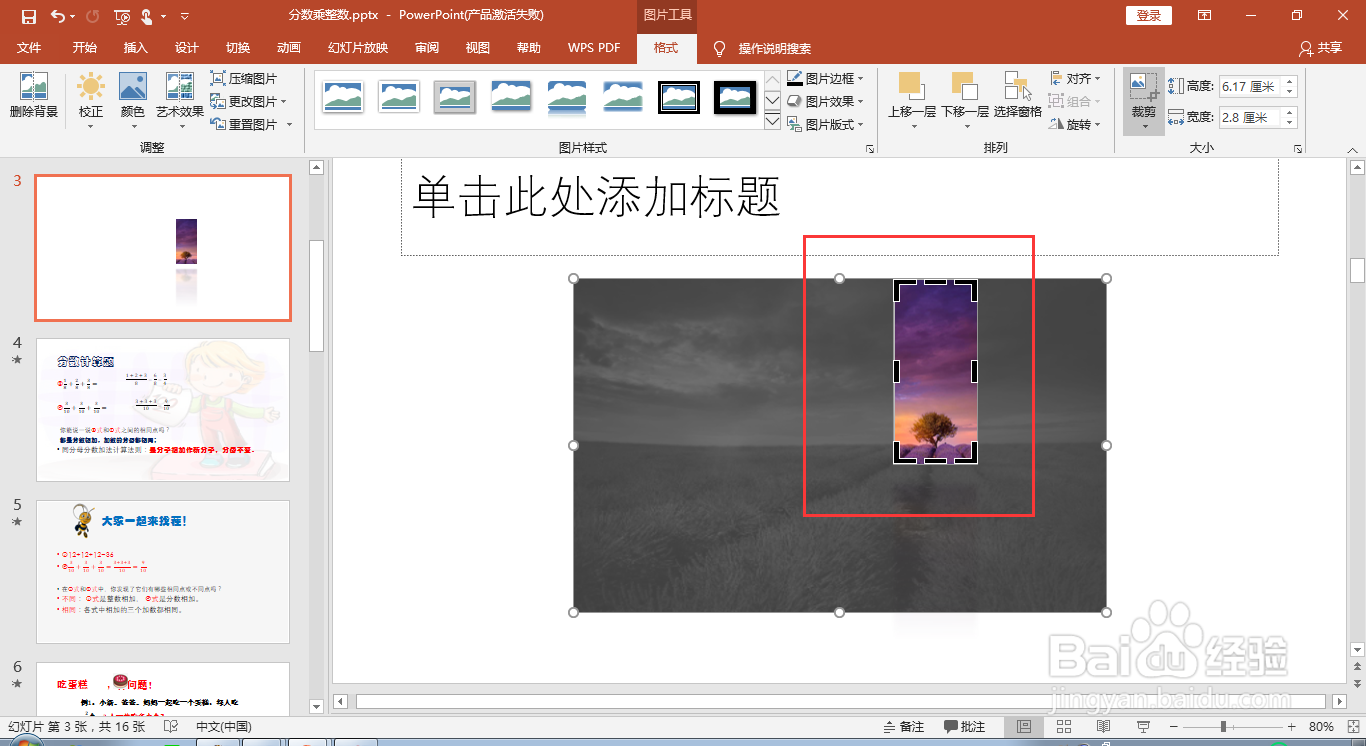Click the spell check icon in status bar
The image size is (1366, 746).
[x=171, y=727]
